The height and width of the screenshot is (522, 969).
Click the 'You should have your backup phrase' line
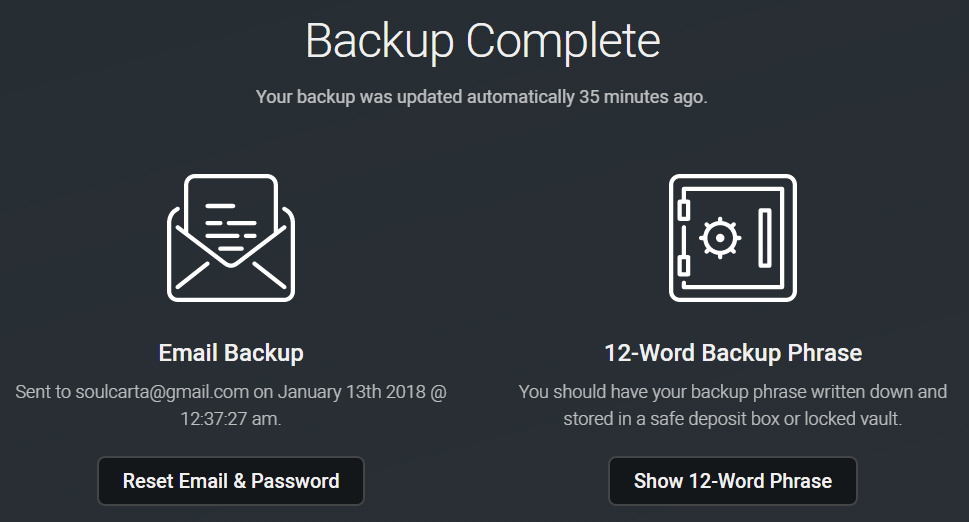(x=732, y=391)
